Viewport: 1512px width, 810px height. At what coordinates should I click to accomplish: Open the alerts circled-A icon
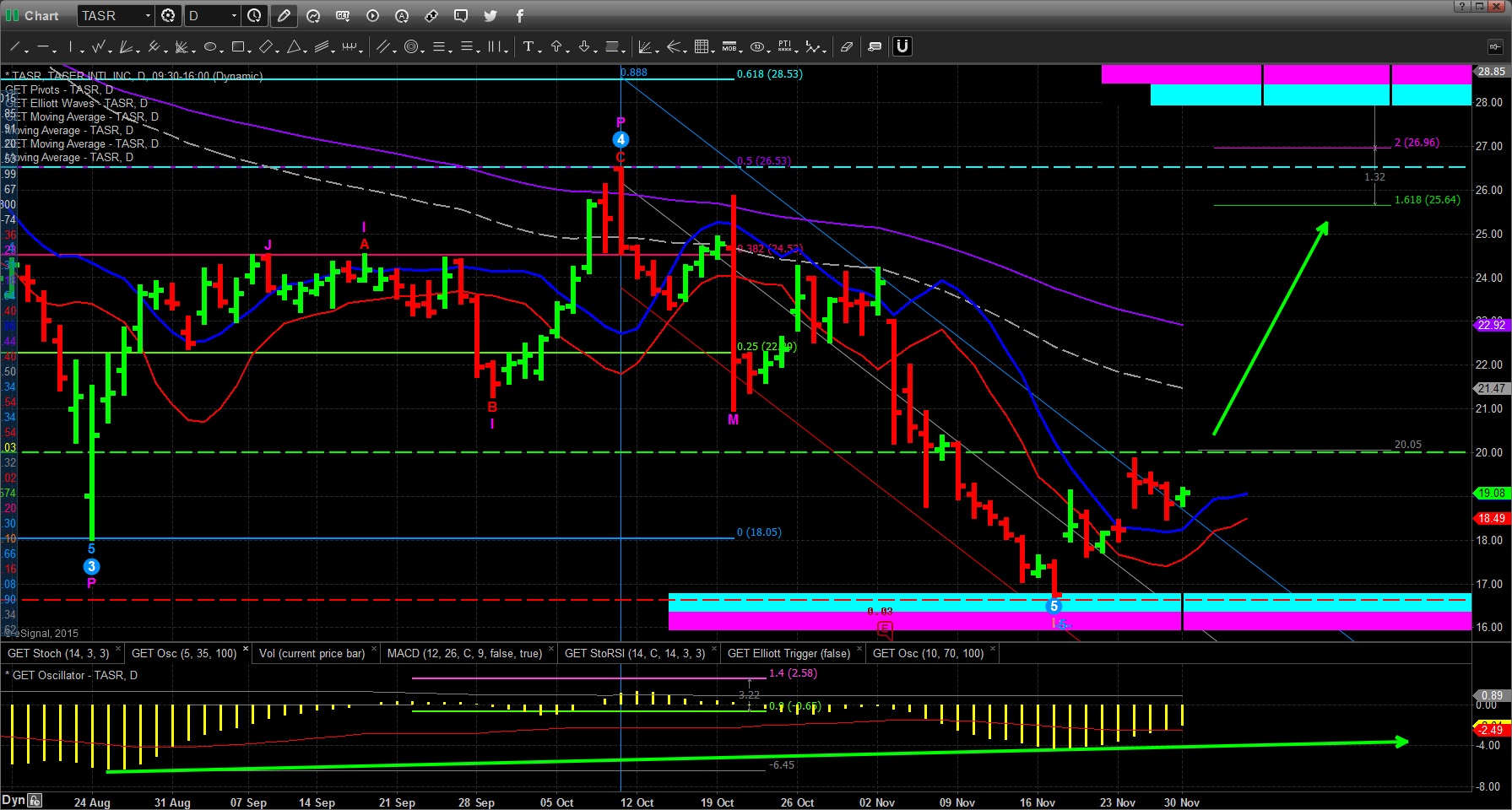(402, 15)
